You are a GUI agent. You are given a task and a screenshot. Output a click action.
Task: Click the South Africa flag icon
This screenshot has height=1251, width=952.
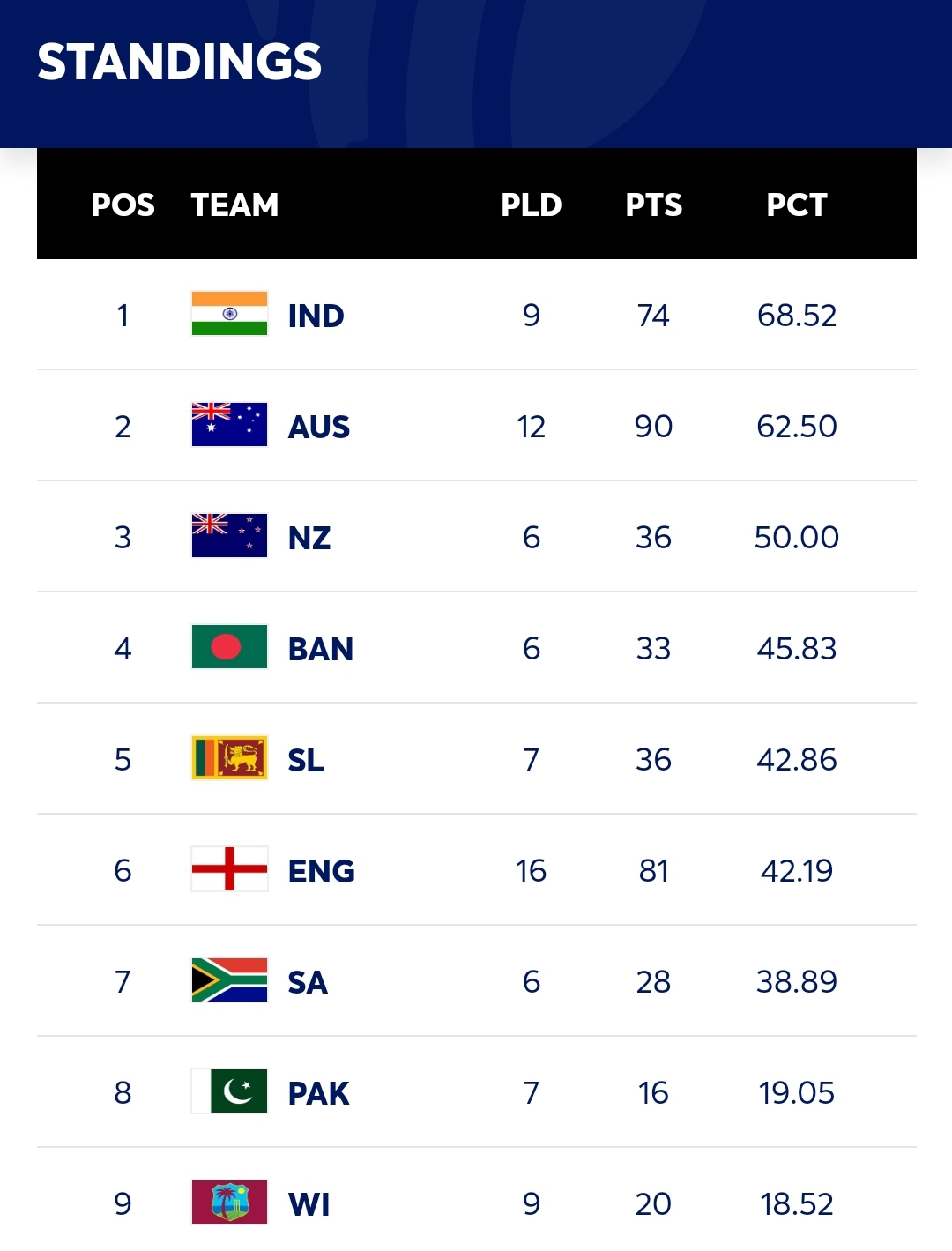[229, 980]
